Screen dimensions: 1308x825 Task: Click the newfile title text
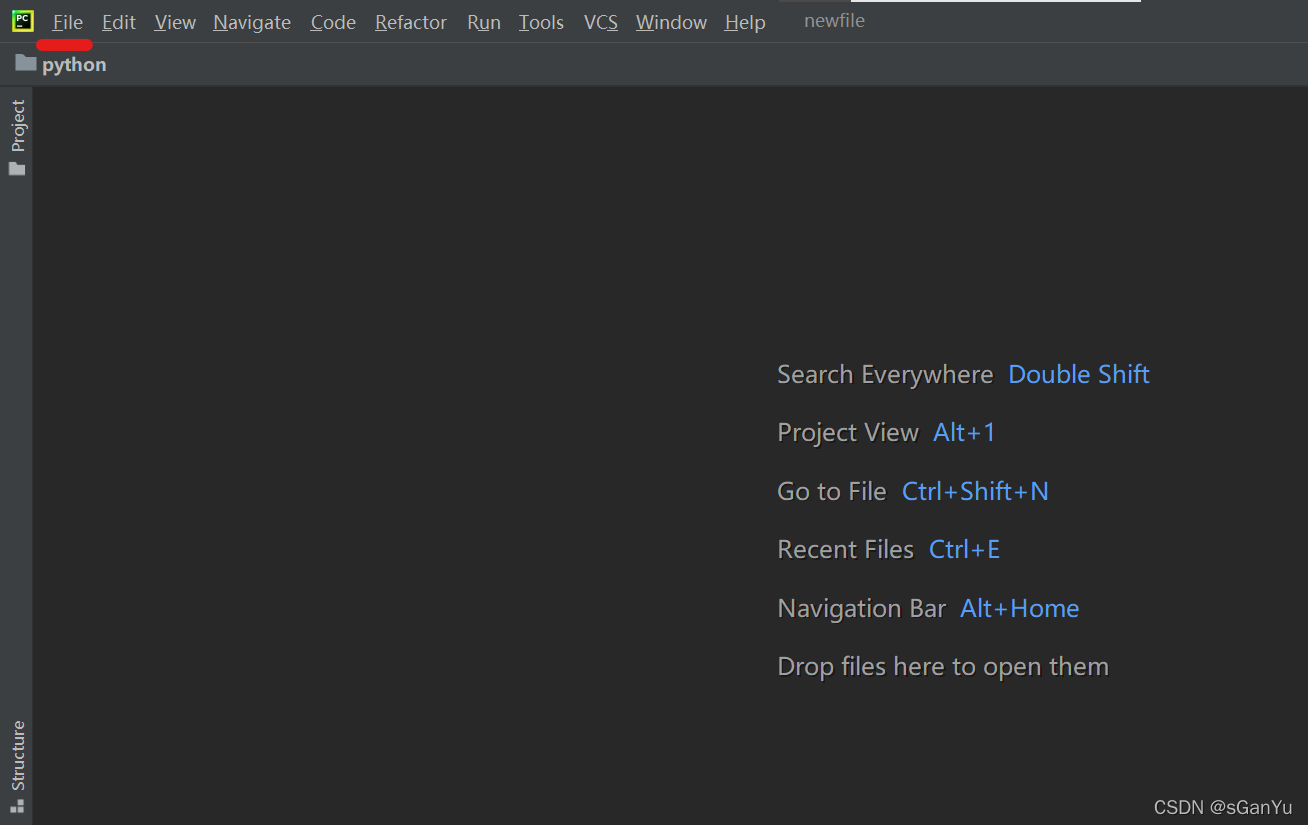pyautogui.click(x=834, y=21)
